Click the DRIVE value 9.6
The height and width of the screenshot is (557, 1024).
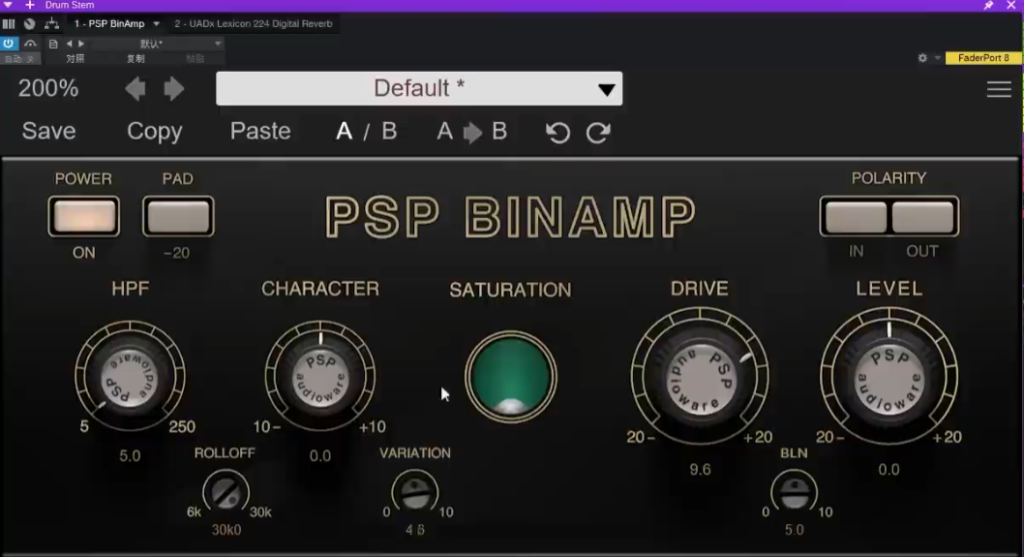coord(700,469)
